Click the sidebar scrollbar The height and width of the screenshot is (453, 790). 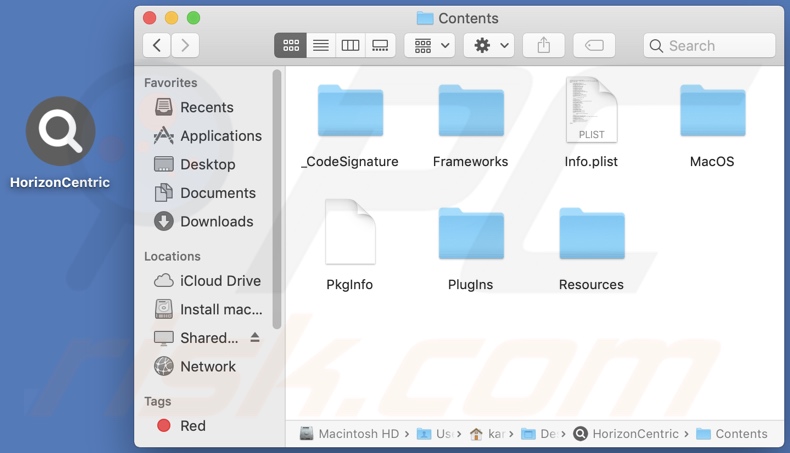coord(276,200)
